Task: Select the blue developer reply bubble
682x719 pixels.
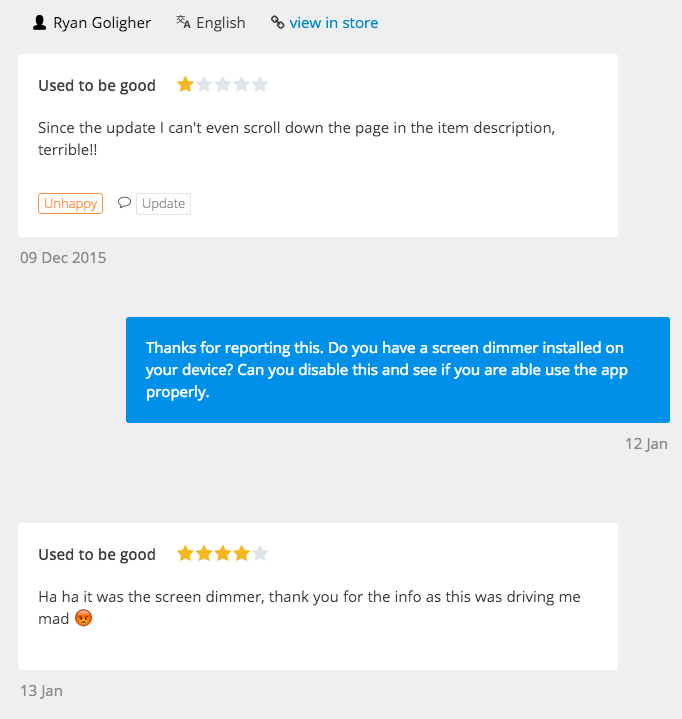Action: click(397, 369)
